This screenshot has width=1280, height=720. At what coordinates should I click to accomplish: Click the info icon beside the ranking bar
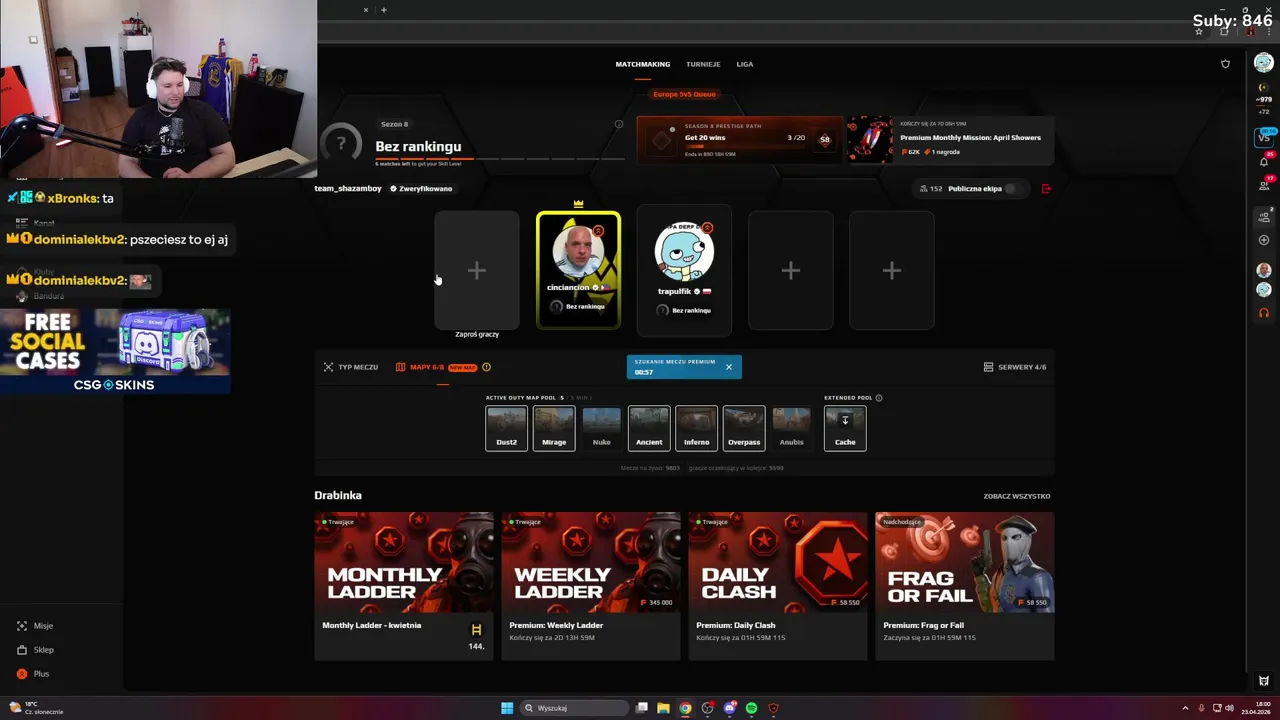pos(619,124)
